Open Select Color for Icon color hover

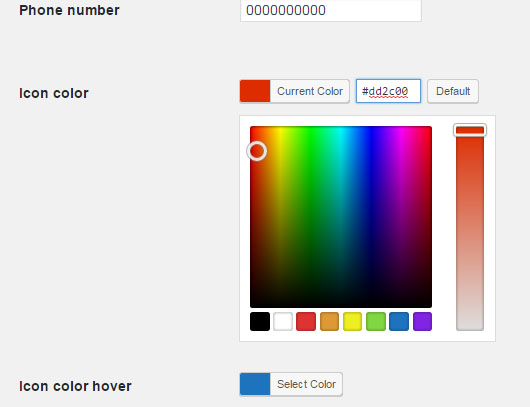point(291,384)
